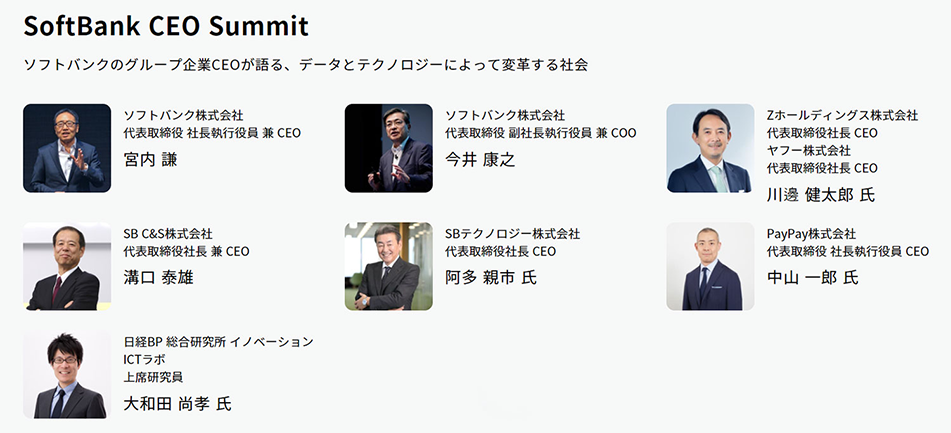Screen dimensions: 951x433
Task: Select the name 大和田 尚孝 氏
Action: coord(177,404)
